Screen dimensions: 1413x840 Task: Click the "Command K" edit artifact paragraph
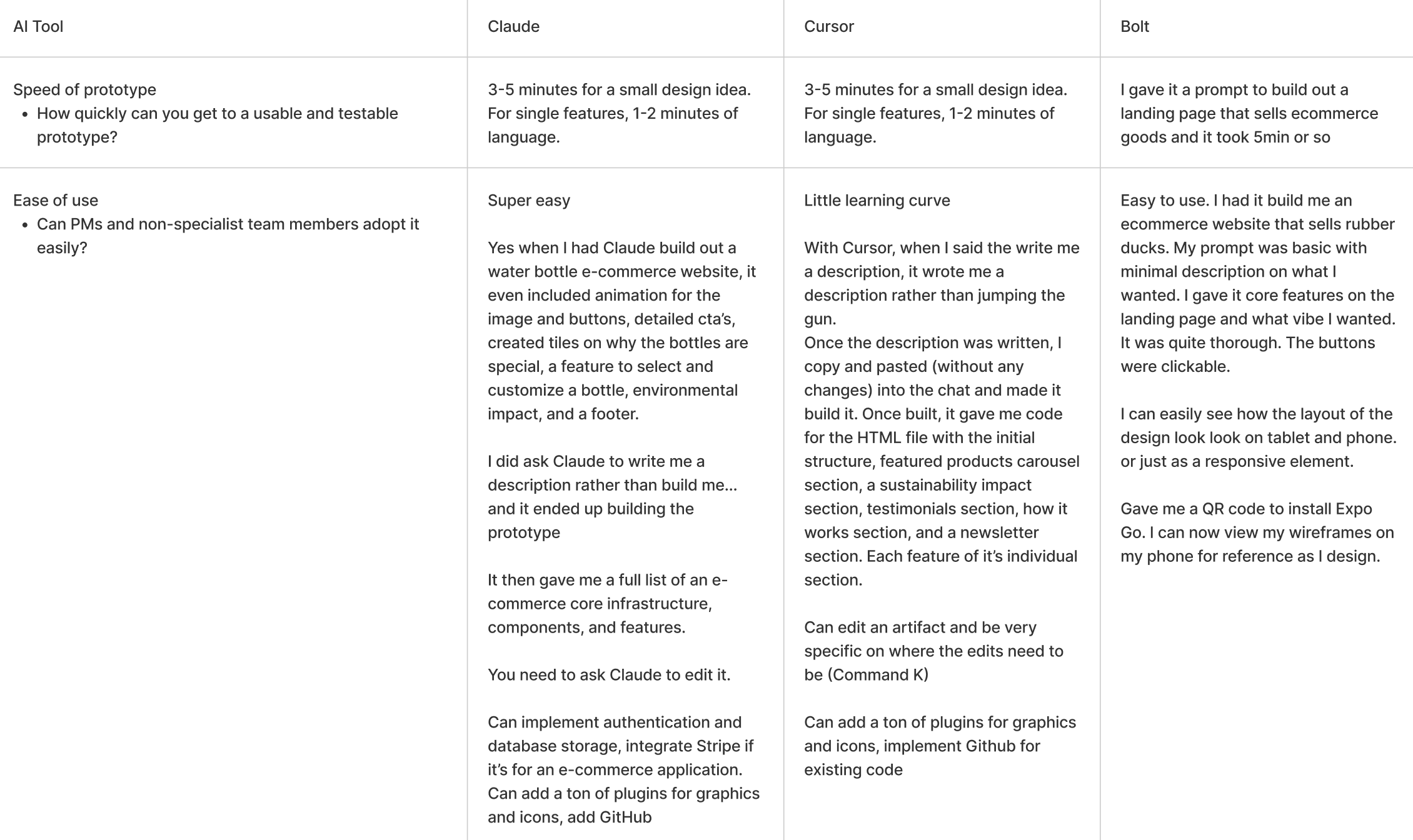point(933,651)
